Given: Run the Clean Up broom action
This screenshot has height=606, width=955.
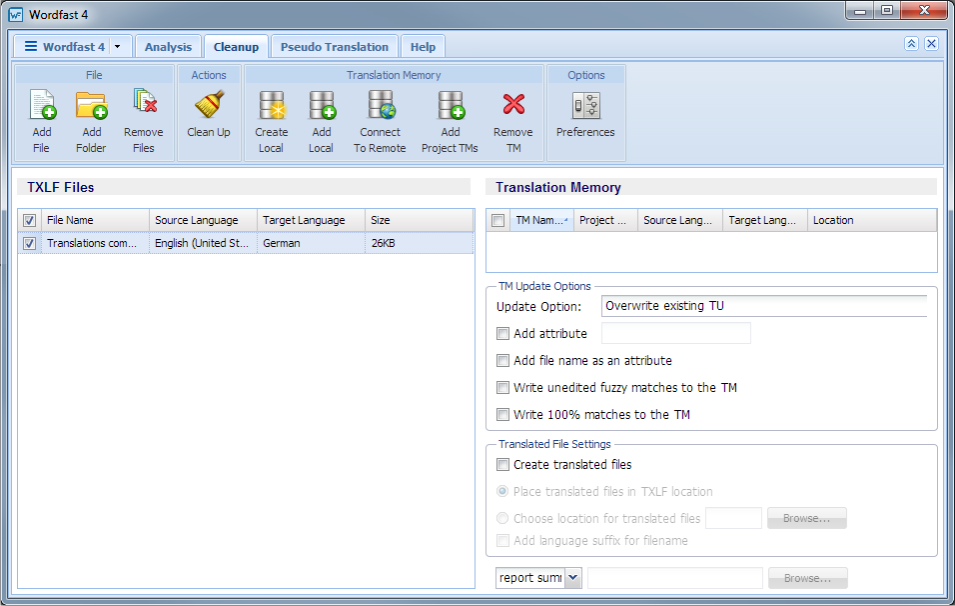Looking at the screenshot, I should (x=209, y=104).
